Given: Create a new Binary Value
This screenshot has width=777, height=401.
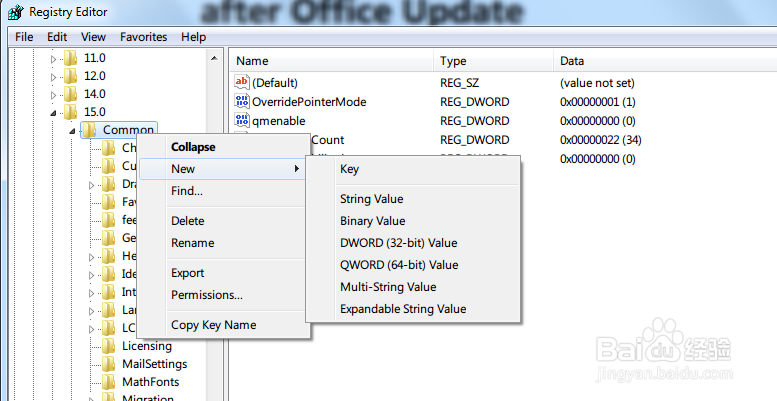Looking at the screenshot, I should coord(413,221).
